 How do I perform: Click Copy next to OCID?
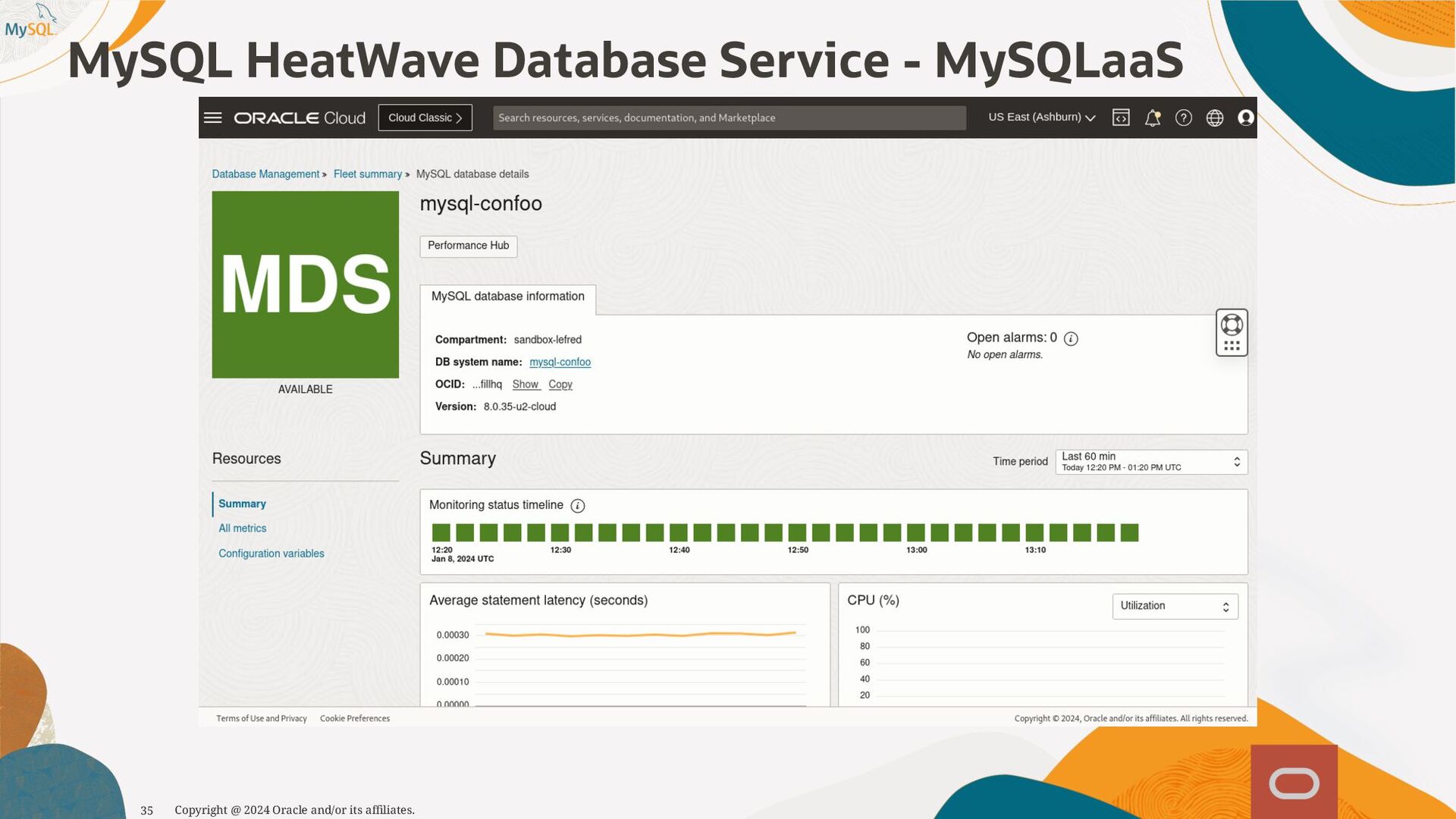(x=560, y=384)
